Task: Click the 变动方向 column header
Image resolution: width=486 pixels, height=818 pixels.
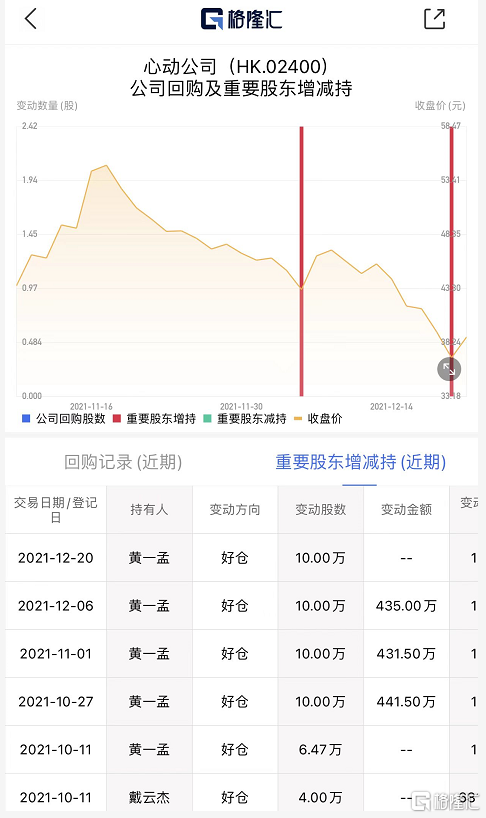Action: pyautogui.click(x=235, y=510)
